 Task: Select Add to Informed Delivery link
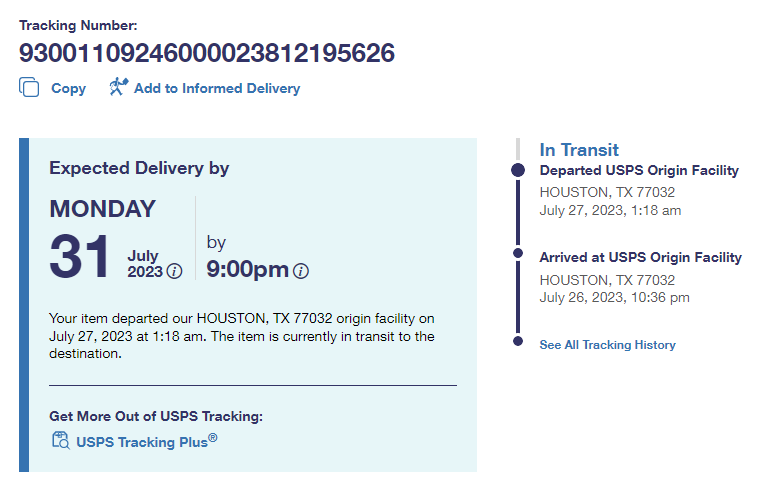click(x=216, y=88)
